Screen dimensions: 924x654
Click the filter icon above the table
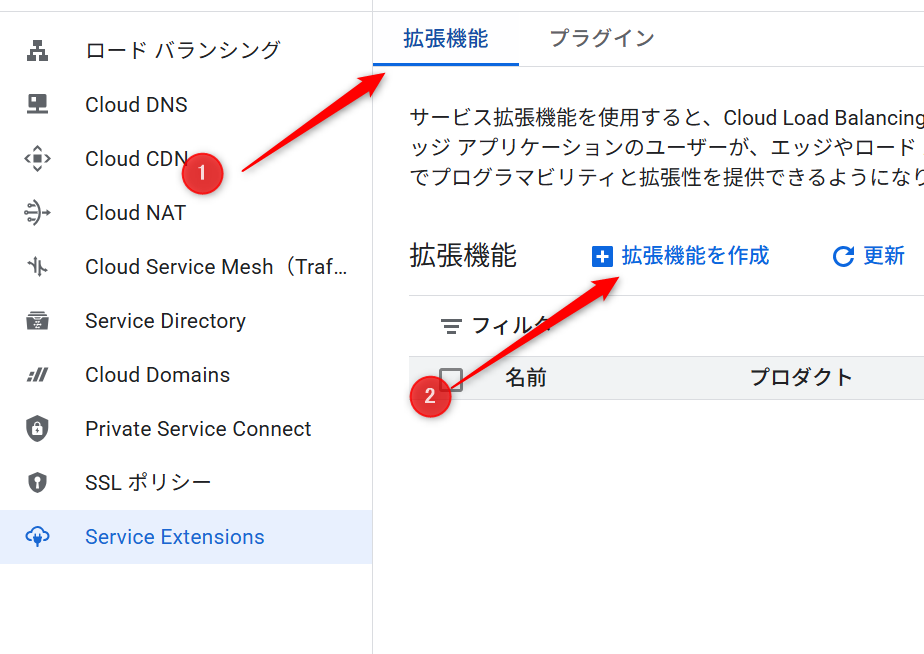452,326
